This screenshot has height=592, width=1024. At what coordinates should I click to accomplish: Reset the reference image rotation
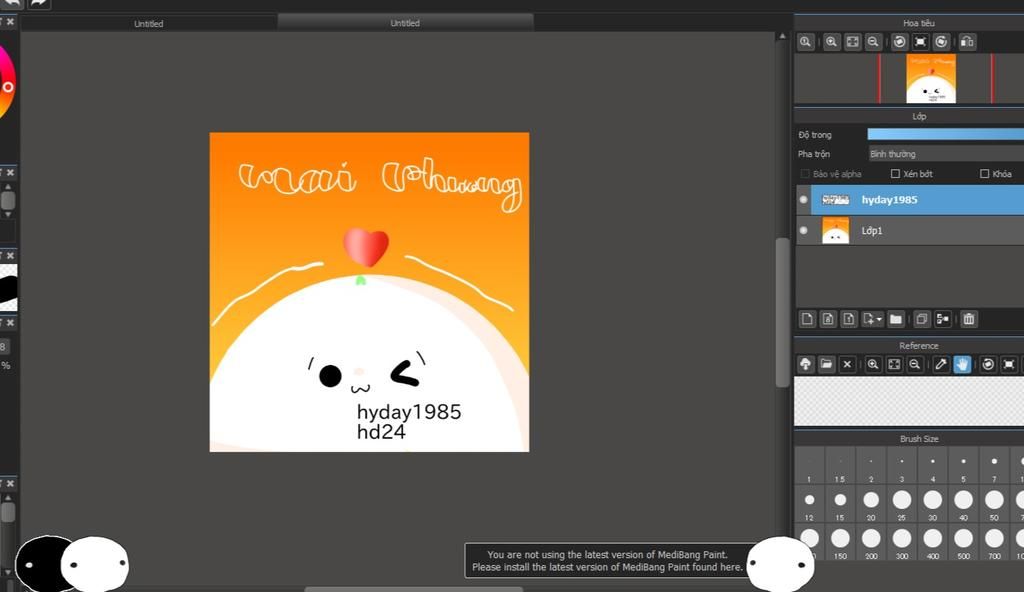(1009, 364)
